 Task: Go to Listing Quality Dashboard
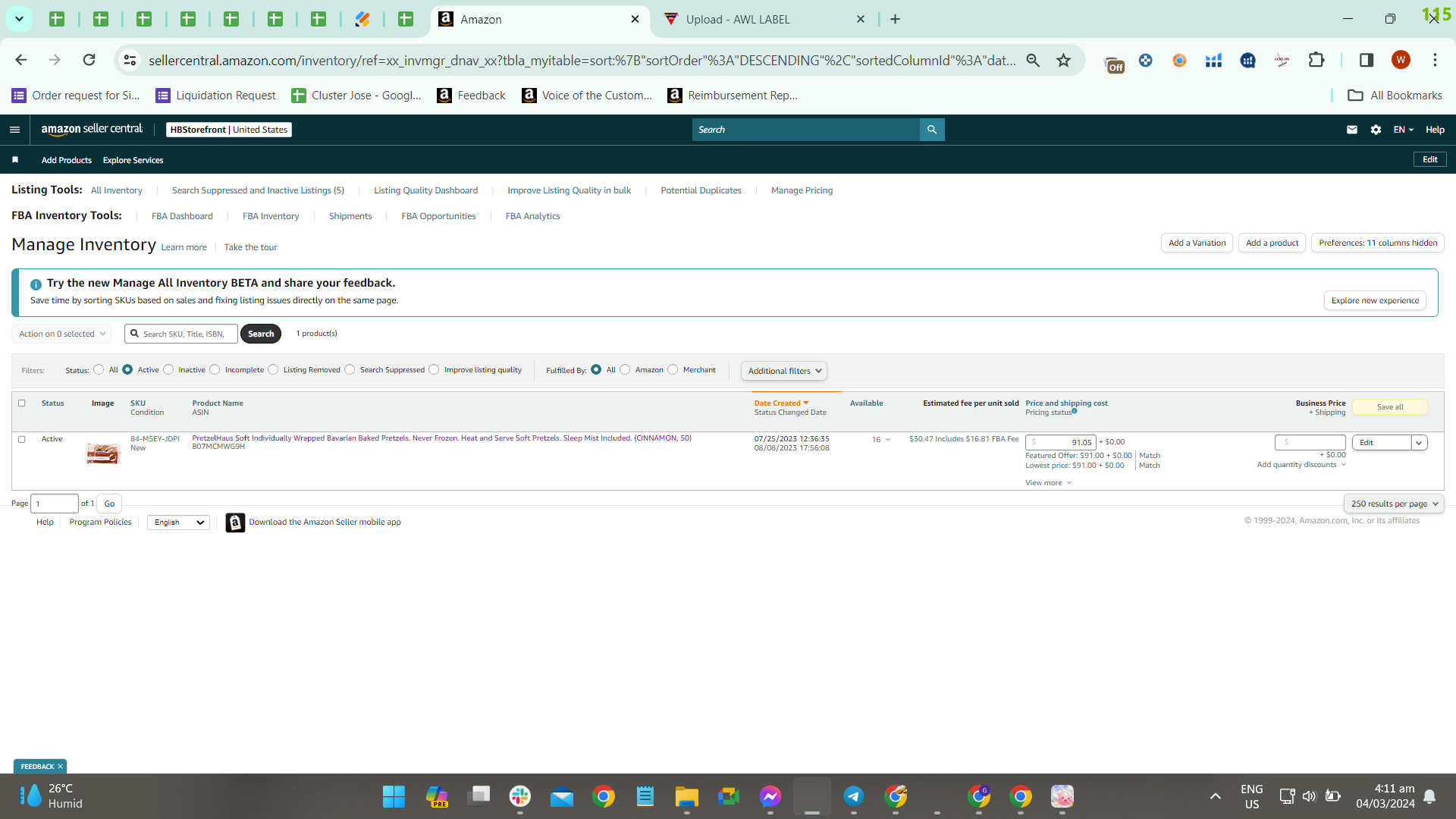pyautogui.click(x=426, y=190)
